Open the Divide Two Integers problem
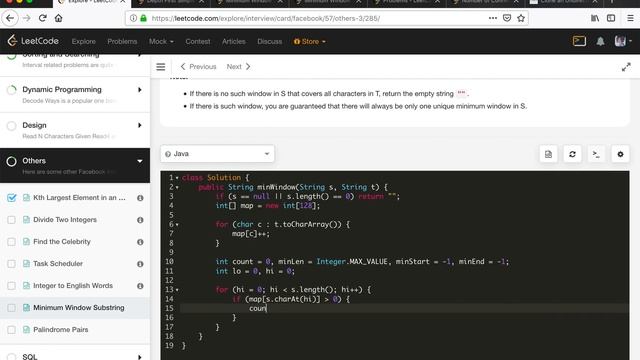Screen dimensions: 640x360 coord(65,220)
